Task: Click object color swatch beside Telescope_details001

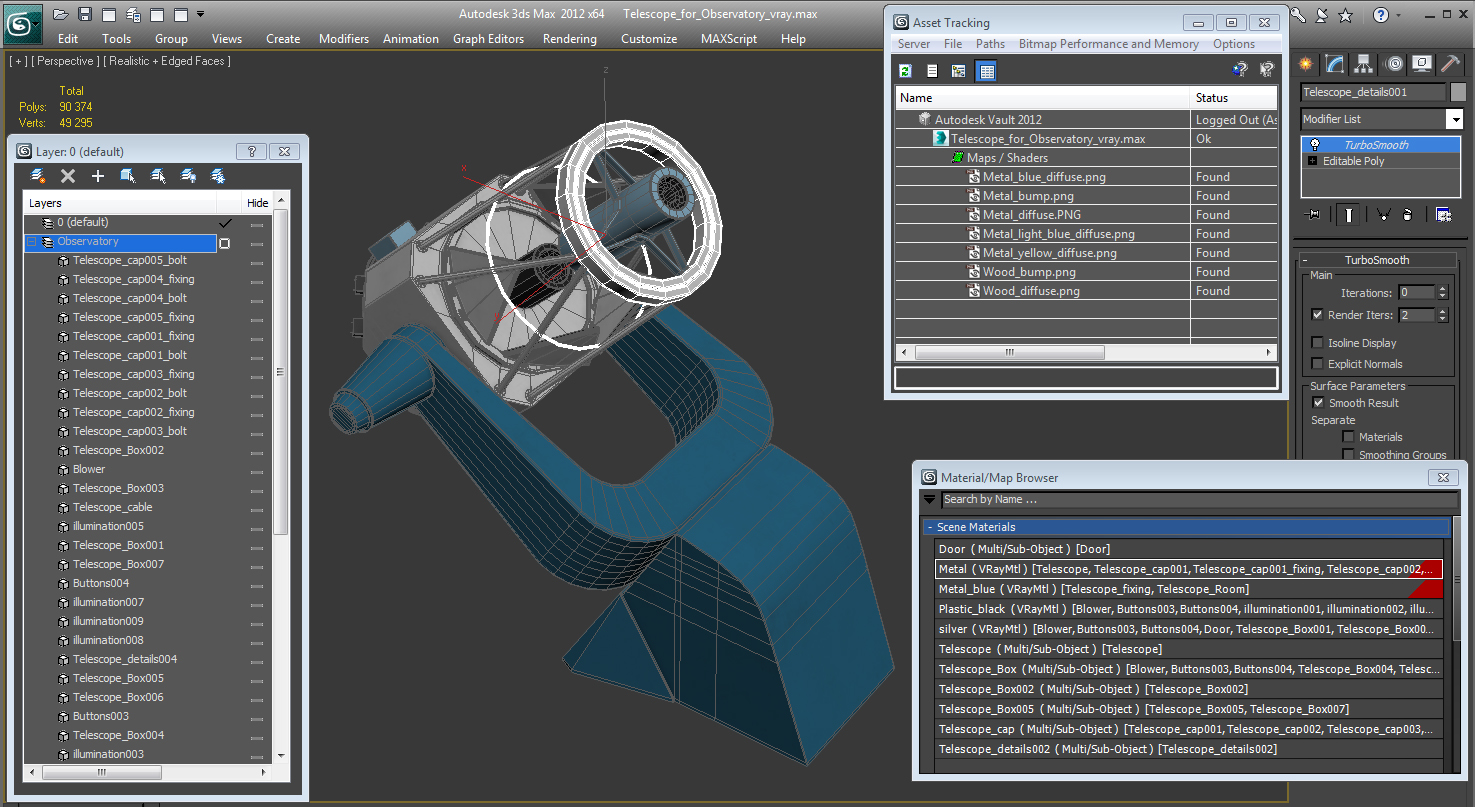Action: click(1458, 92)
